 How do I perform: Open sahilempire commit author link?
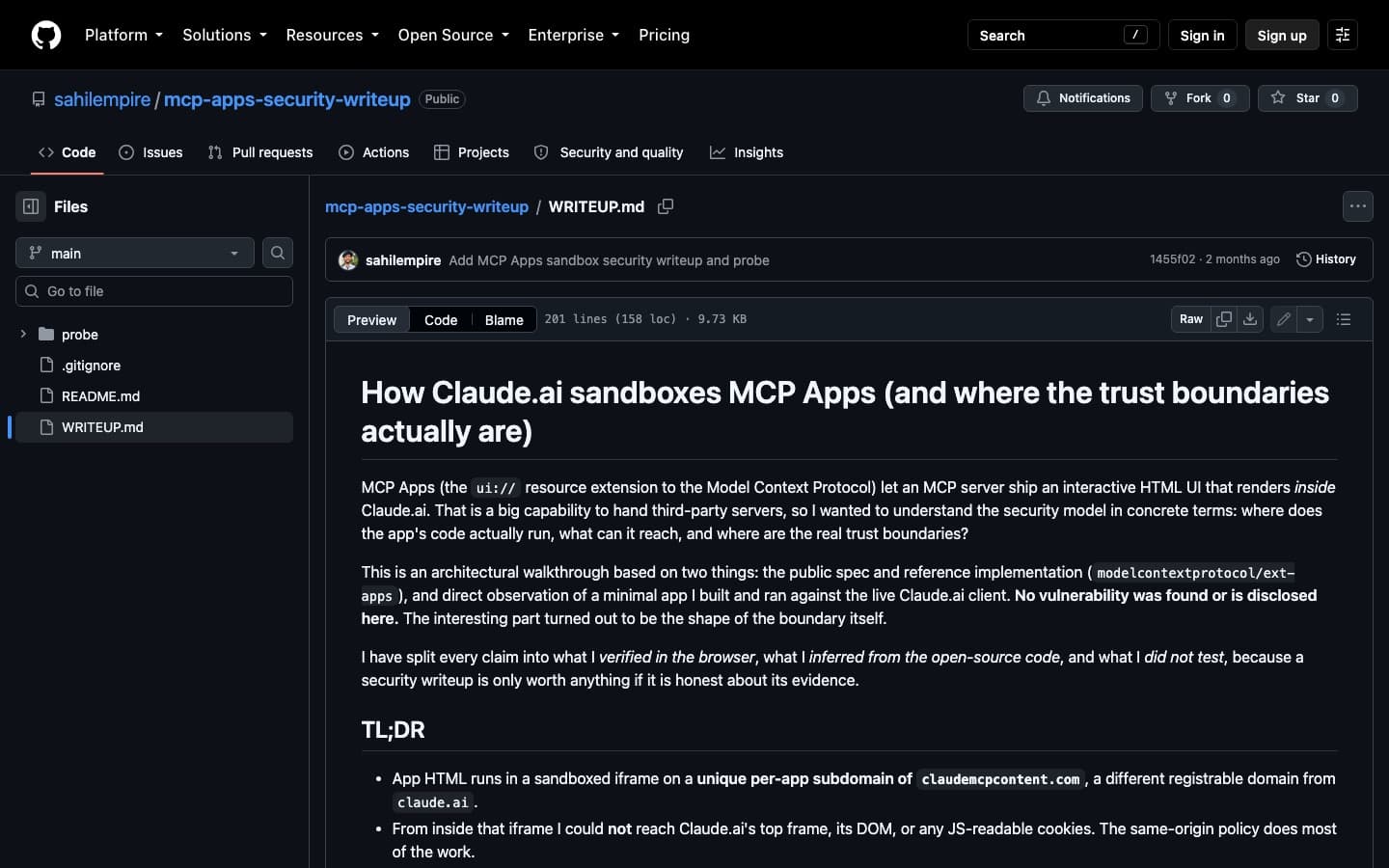tap(403, 260)
